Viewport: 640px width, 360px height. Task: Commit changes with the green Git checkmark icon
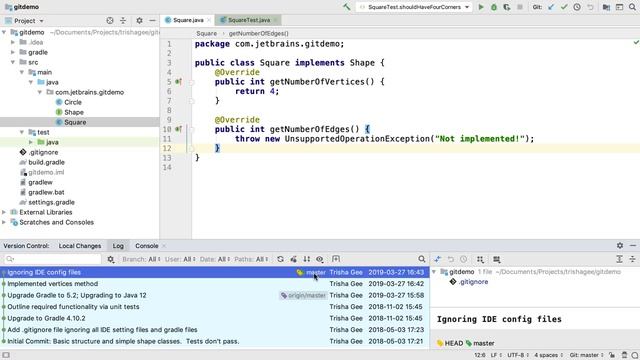pos(564,7)
